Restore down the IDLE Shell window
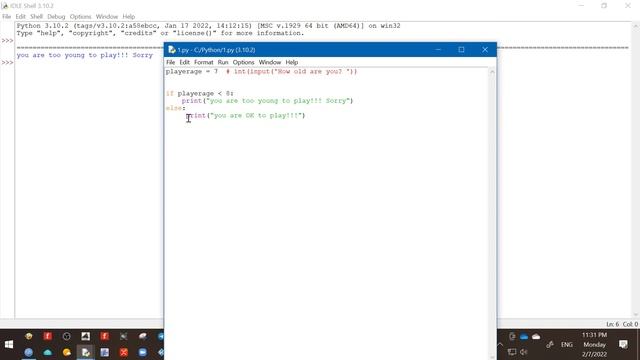This screenshot has width=640, height=360. click(x=604, y=6)
